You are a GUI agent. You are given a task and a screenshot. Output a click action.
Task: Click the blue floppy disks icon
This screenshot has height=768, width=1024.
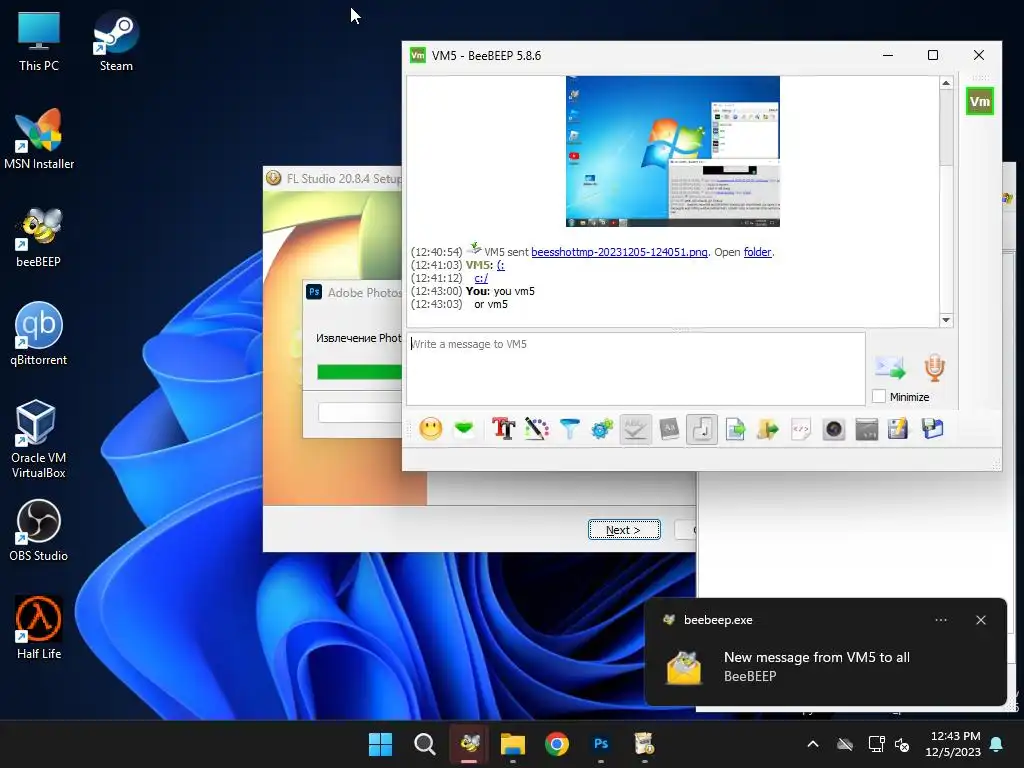tap(933, 429)
